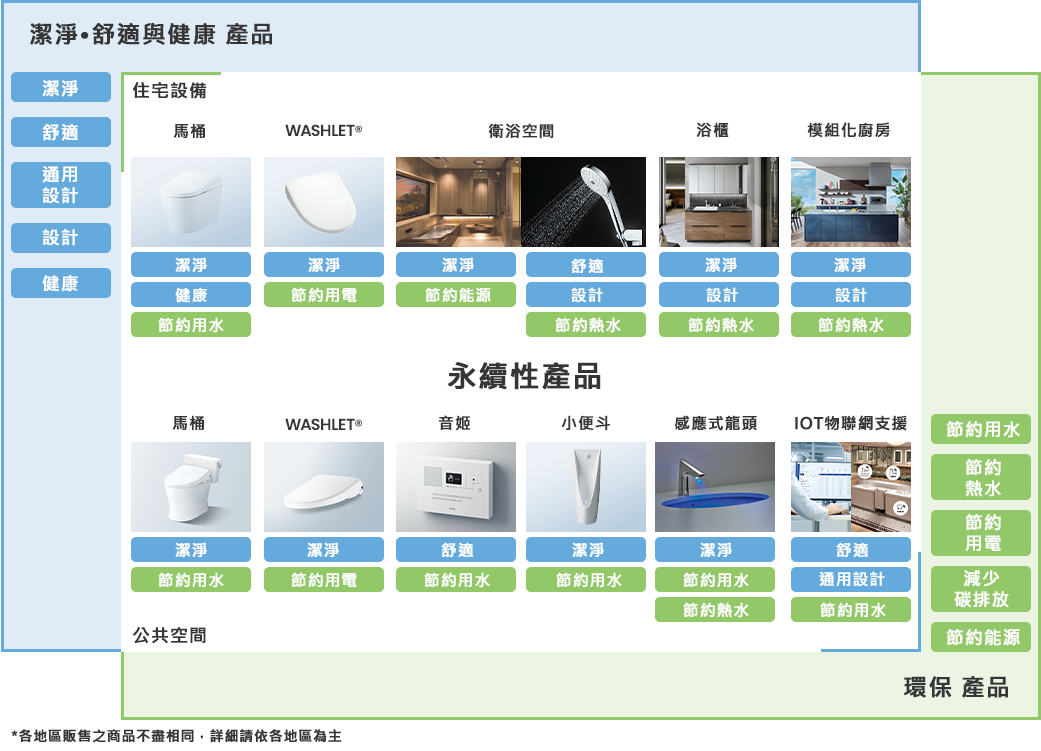Select the 潔淨 category in left sidebar
The height and width of the screenshot is (751, 1041).
point(61,88)
